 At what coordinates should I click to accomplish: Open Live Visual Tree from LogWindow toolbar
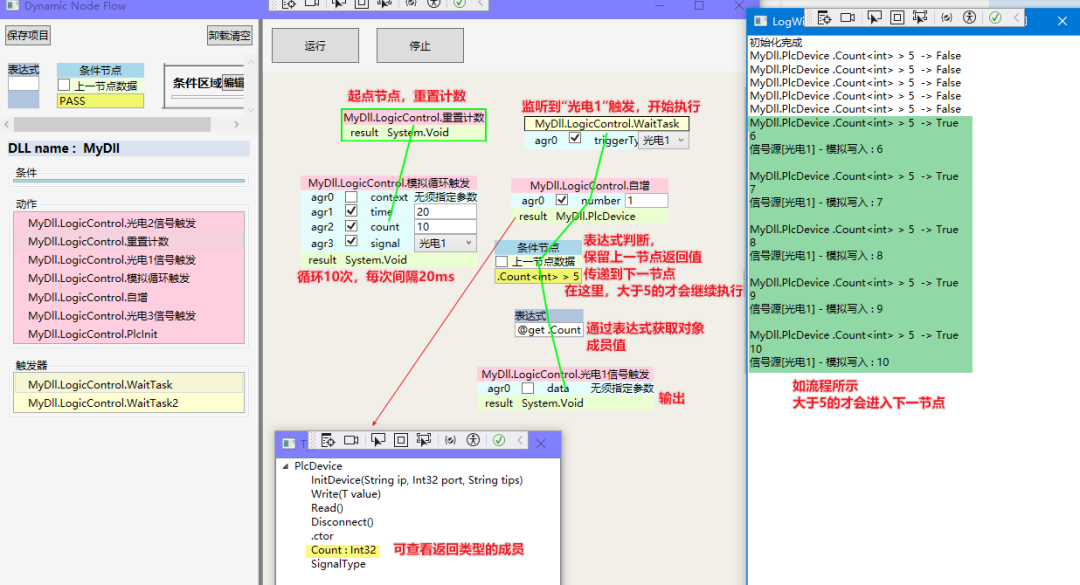click(x=824, y=18)
